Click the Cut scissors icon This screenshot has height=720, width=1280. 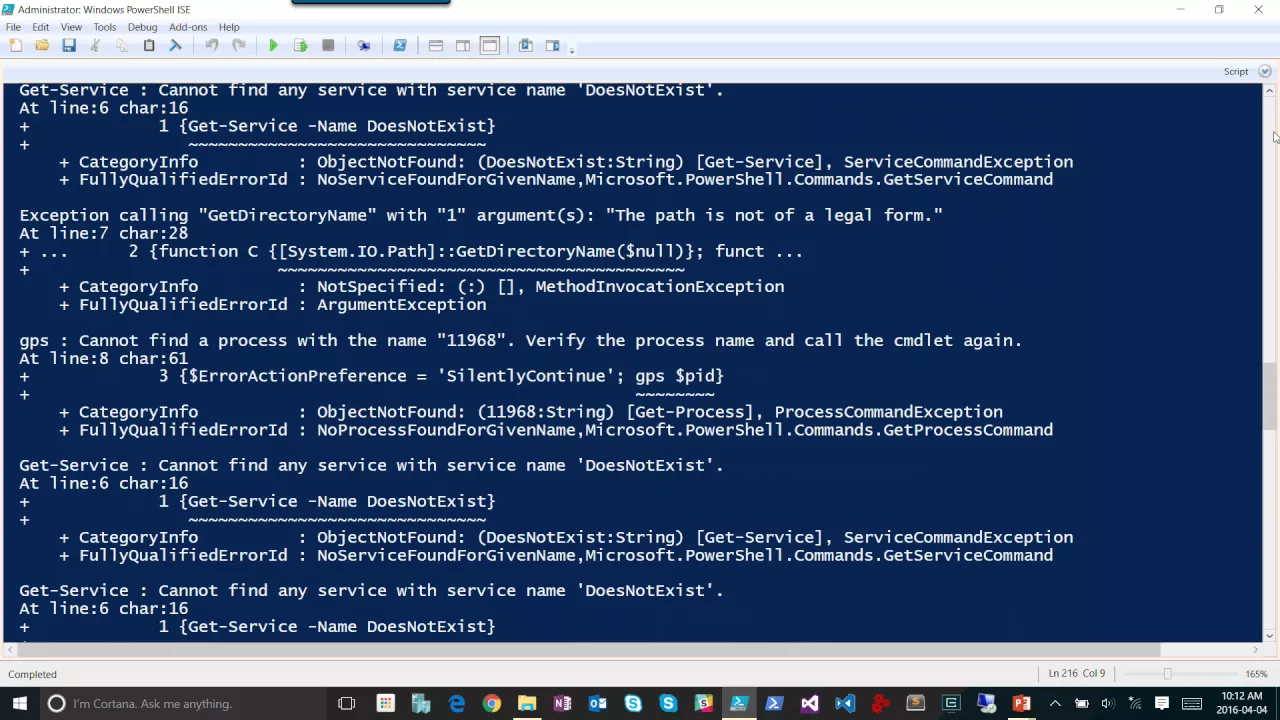pos(95,46)
